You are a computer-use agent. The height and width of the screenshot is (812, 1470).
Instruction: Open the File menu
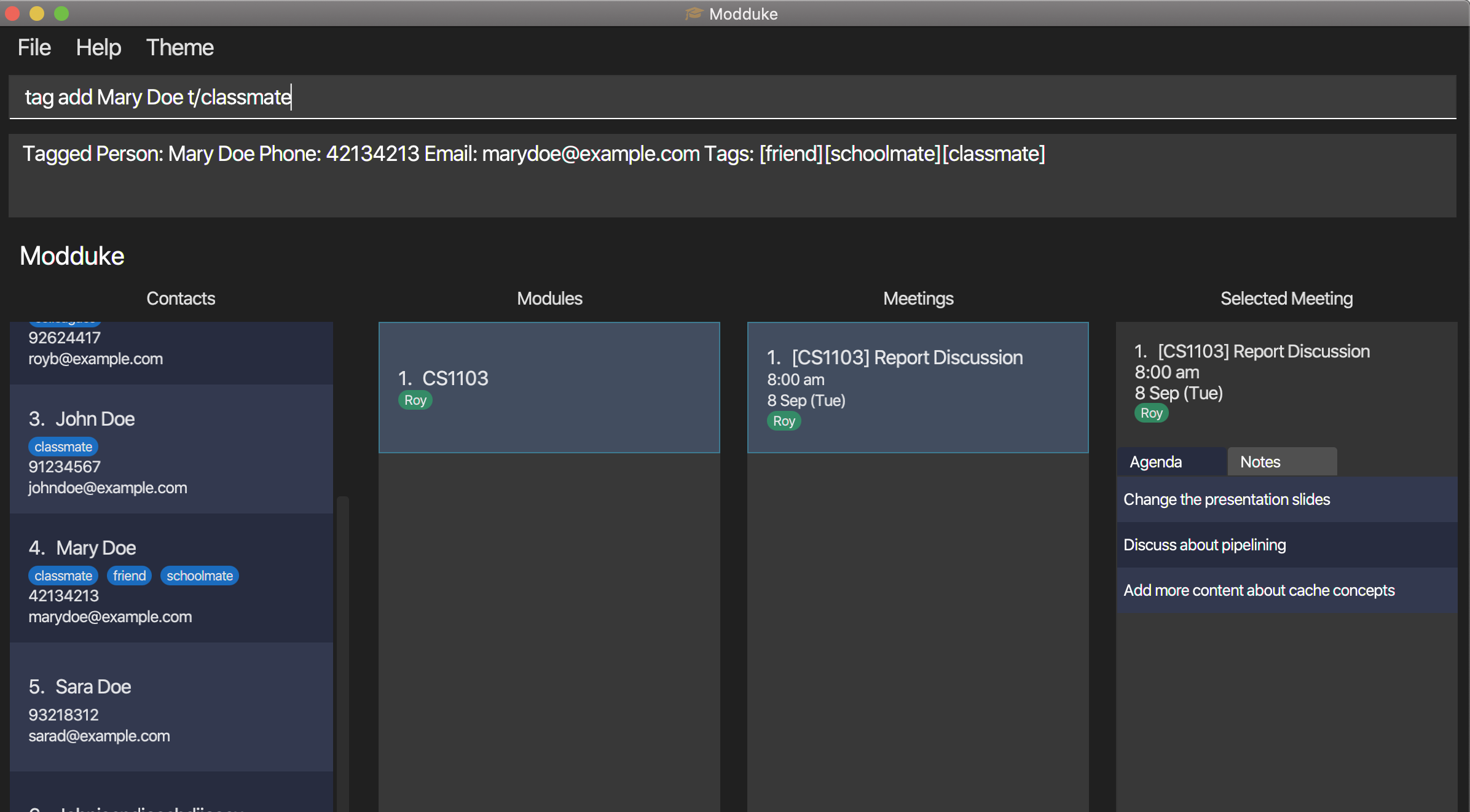[34, 47]
